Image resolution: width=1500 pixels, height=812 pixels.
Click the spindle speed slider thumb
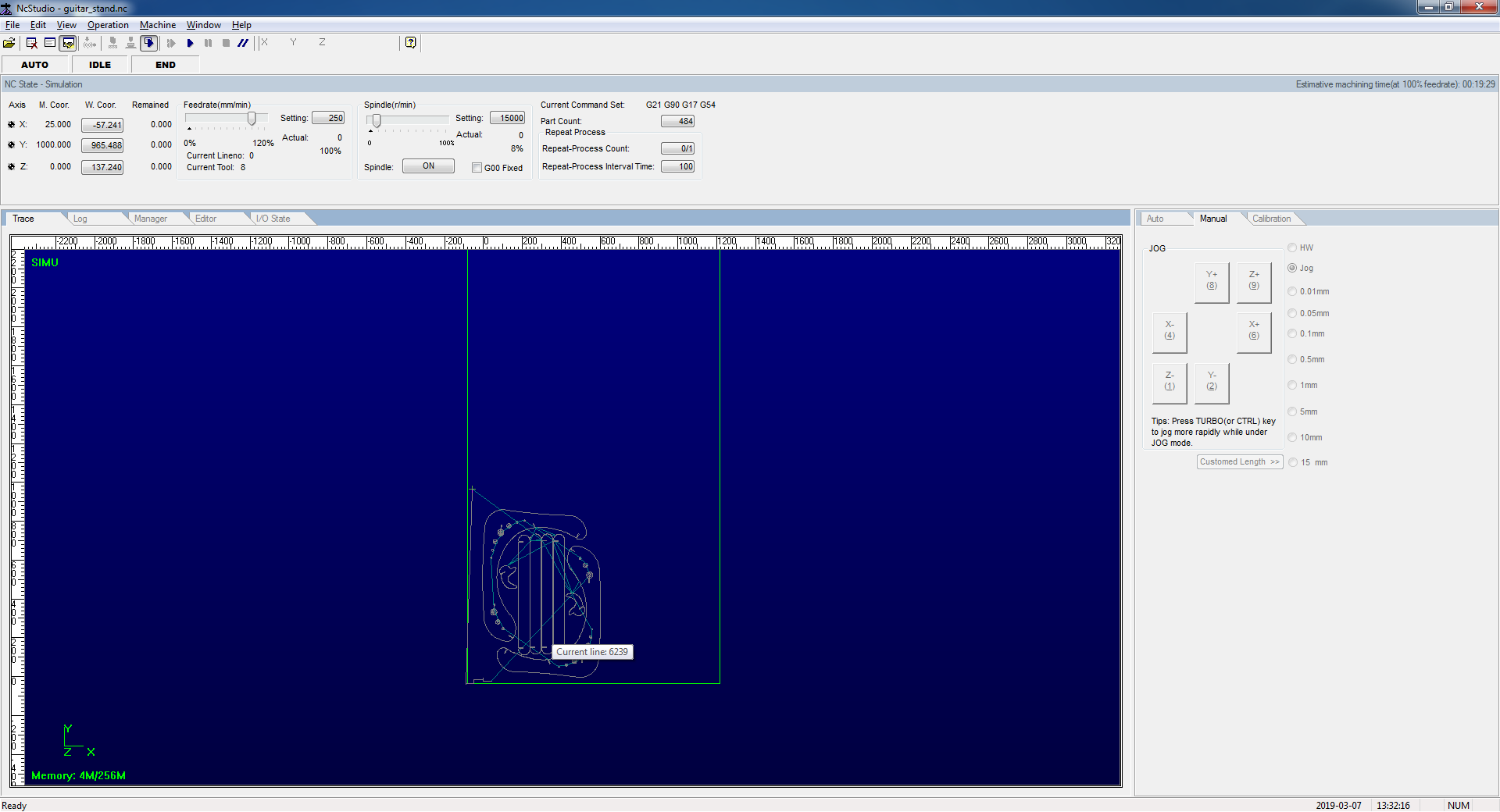377,120
